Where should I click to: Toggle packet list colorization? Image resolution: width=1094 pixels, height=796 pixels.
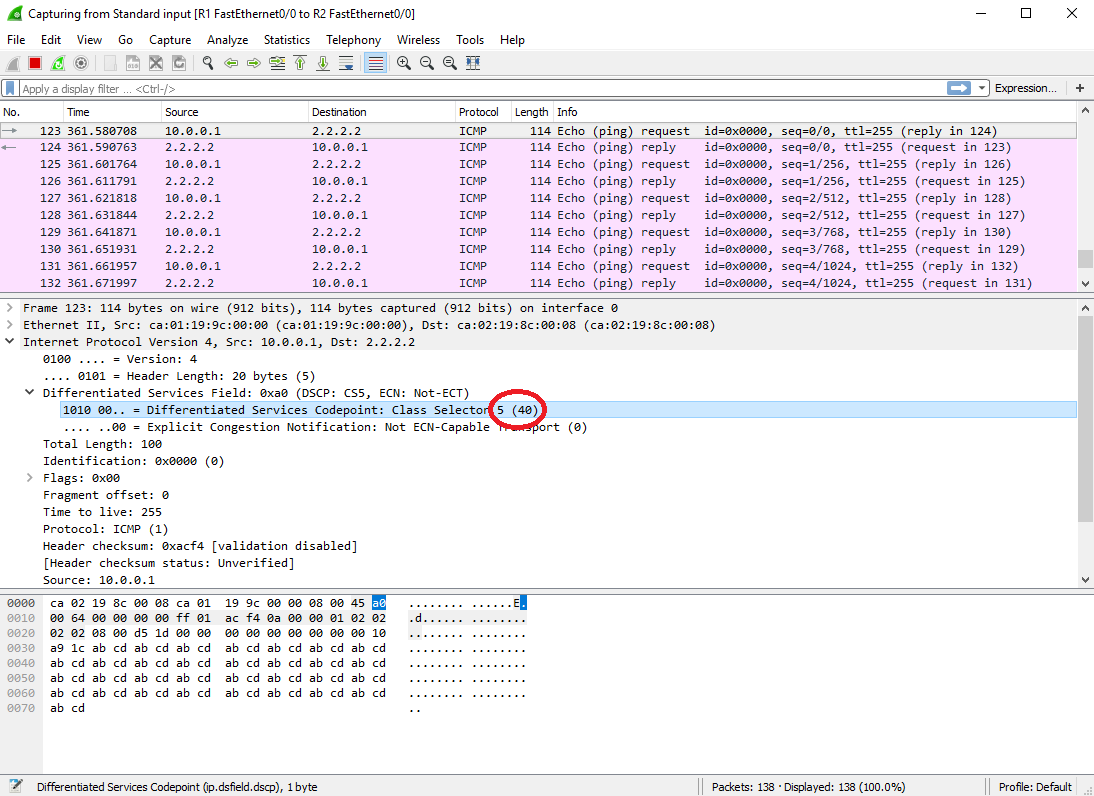point(374,62)
